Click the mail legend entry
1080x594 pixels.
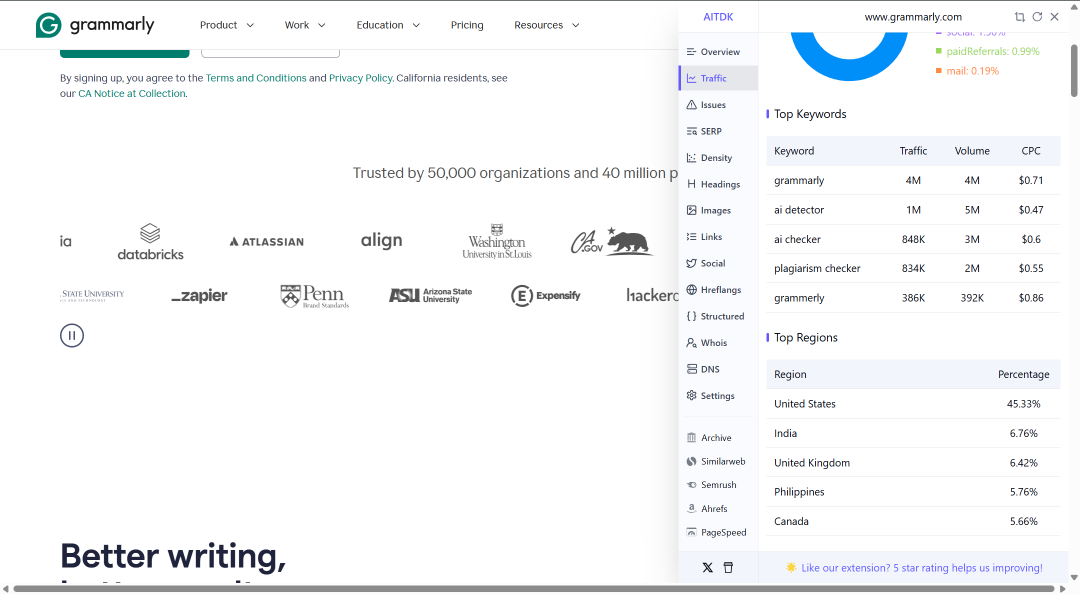(967, 70)
